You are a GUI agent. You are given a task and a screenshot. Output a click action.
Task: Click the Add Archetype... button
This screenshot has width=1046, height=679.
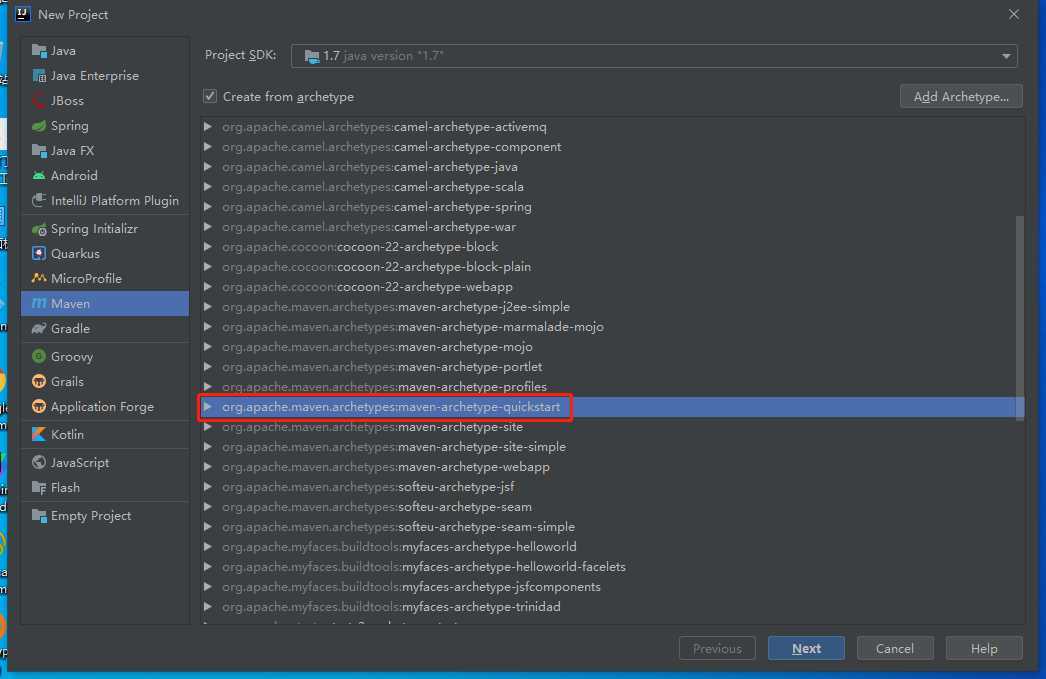point(961,96)
